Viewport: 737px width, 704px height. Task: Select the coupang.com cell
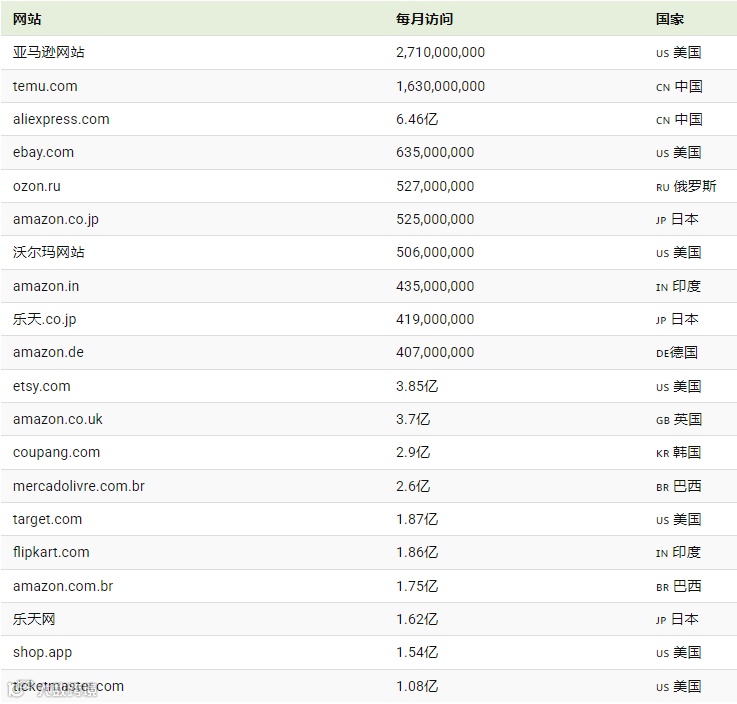pos(56,453)
